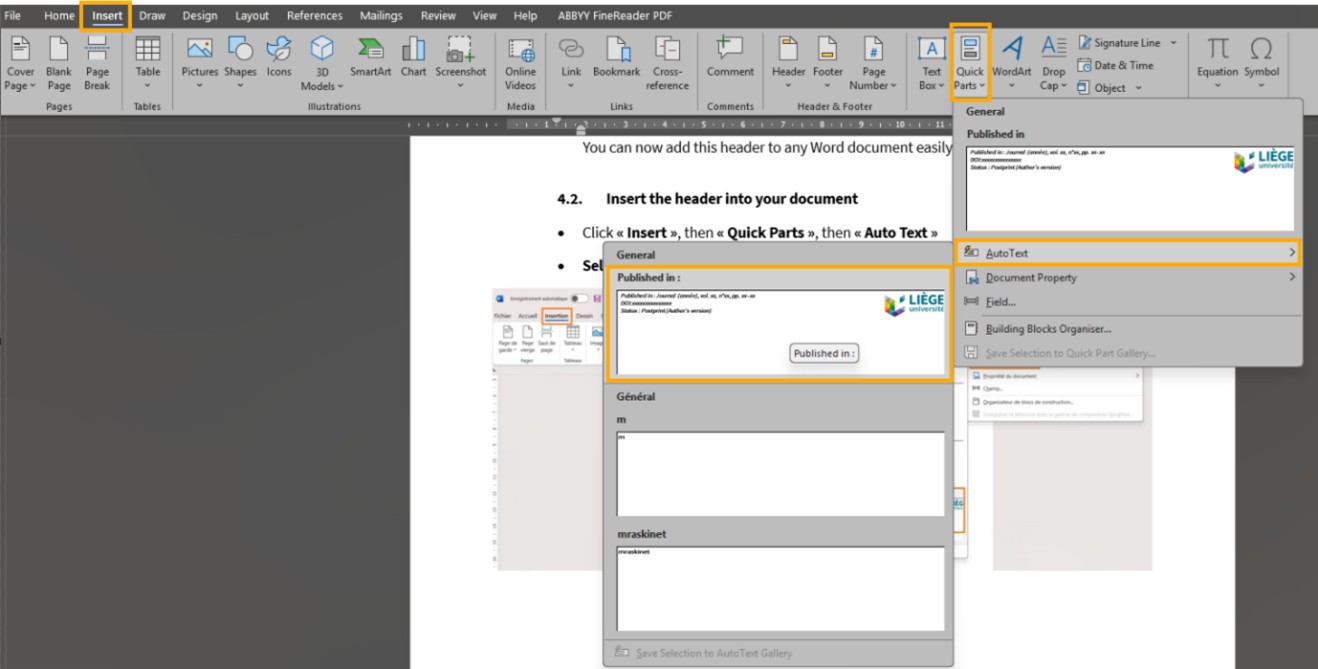Open the Help tab
Image resolution: width=1318 pixels, height=669 pixels.
pos(525,16)
